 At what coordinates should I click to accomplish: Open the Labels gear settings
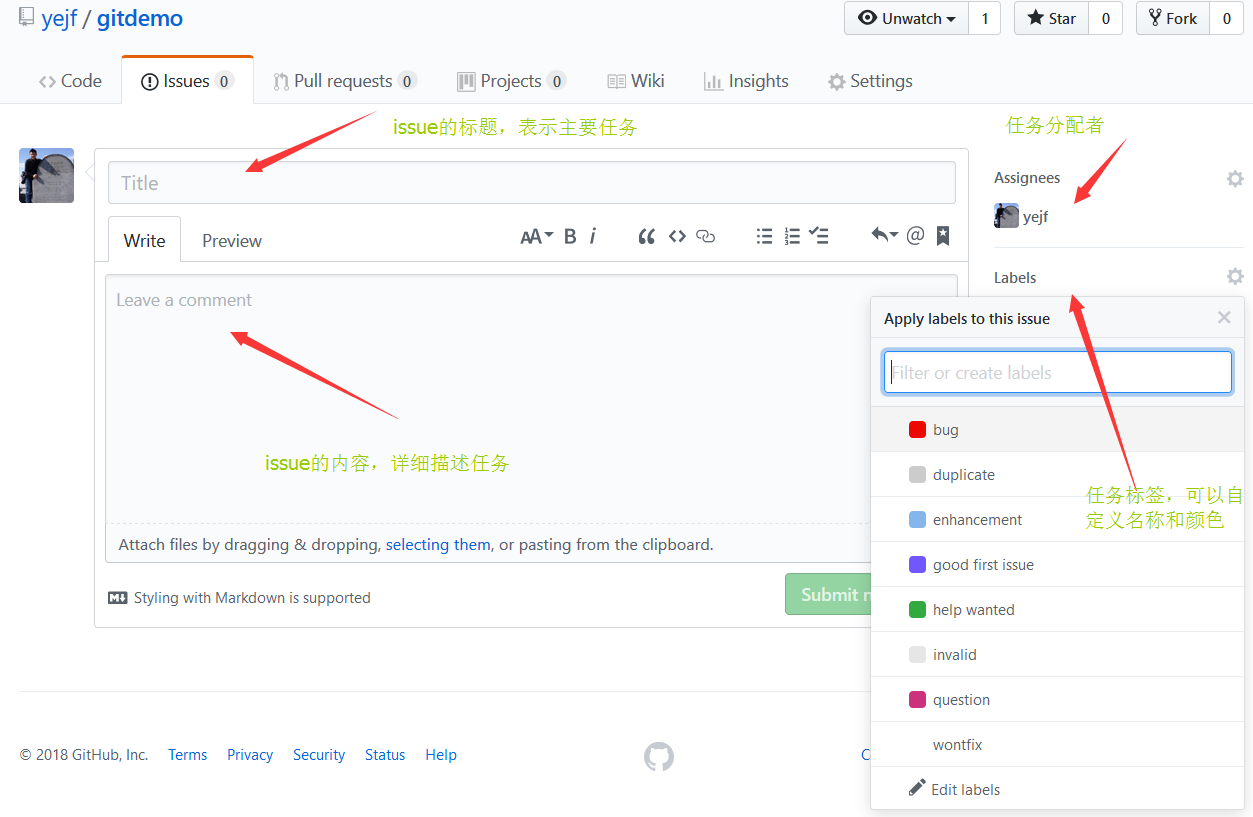[x=1235, y=276]
